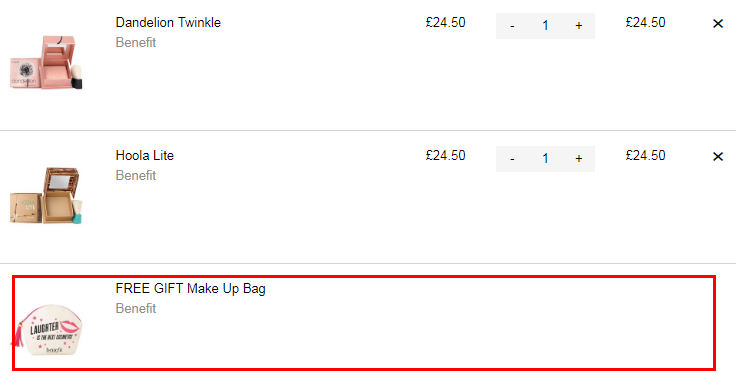Select the Hoola Lite quantity field
The image size is (740, 388).
click(545, 159)
